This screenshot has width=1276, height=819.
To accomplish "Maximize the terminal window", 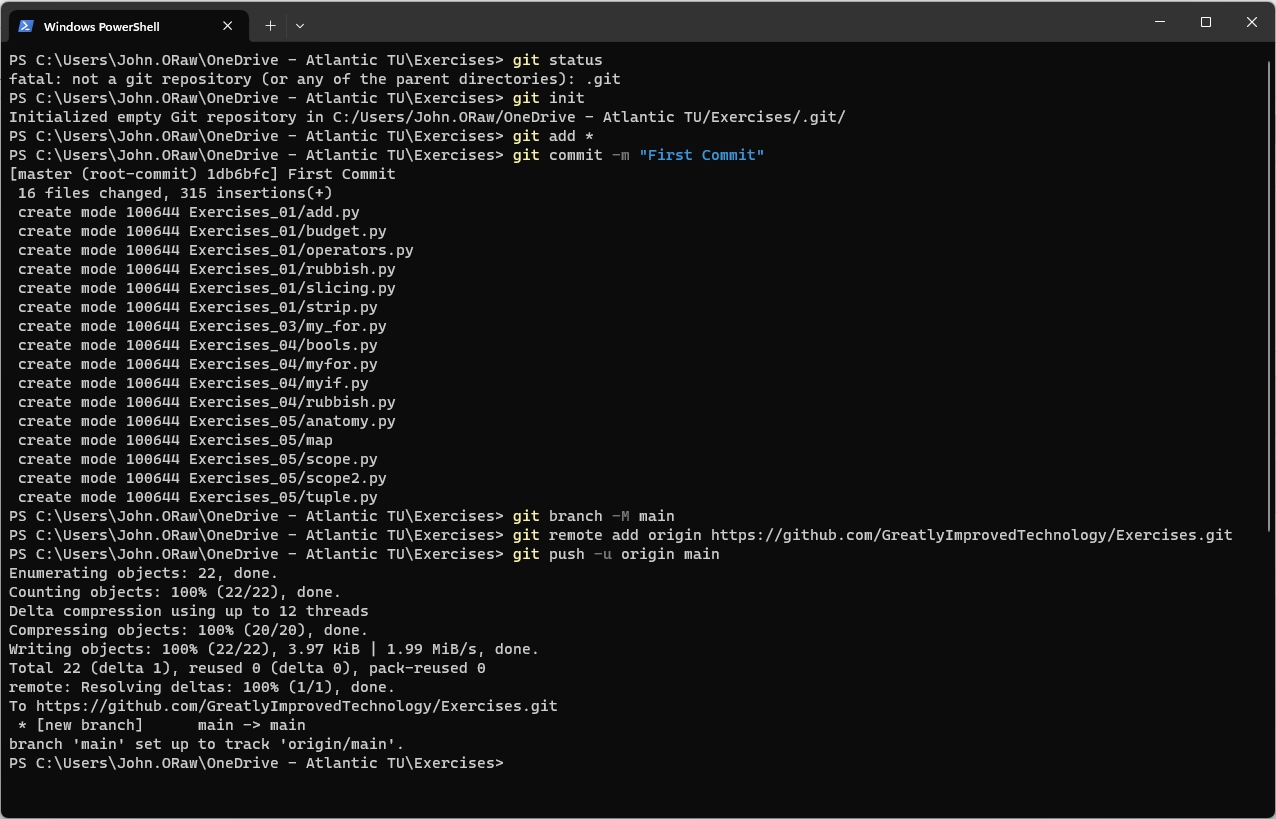I will coord(1206,22).
